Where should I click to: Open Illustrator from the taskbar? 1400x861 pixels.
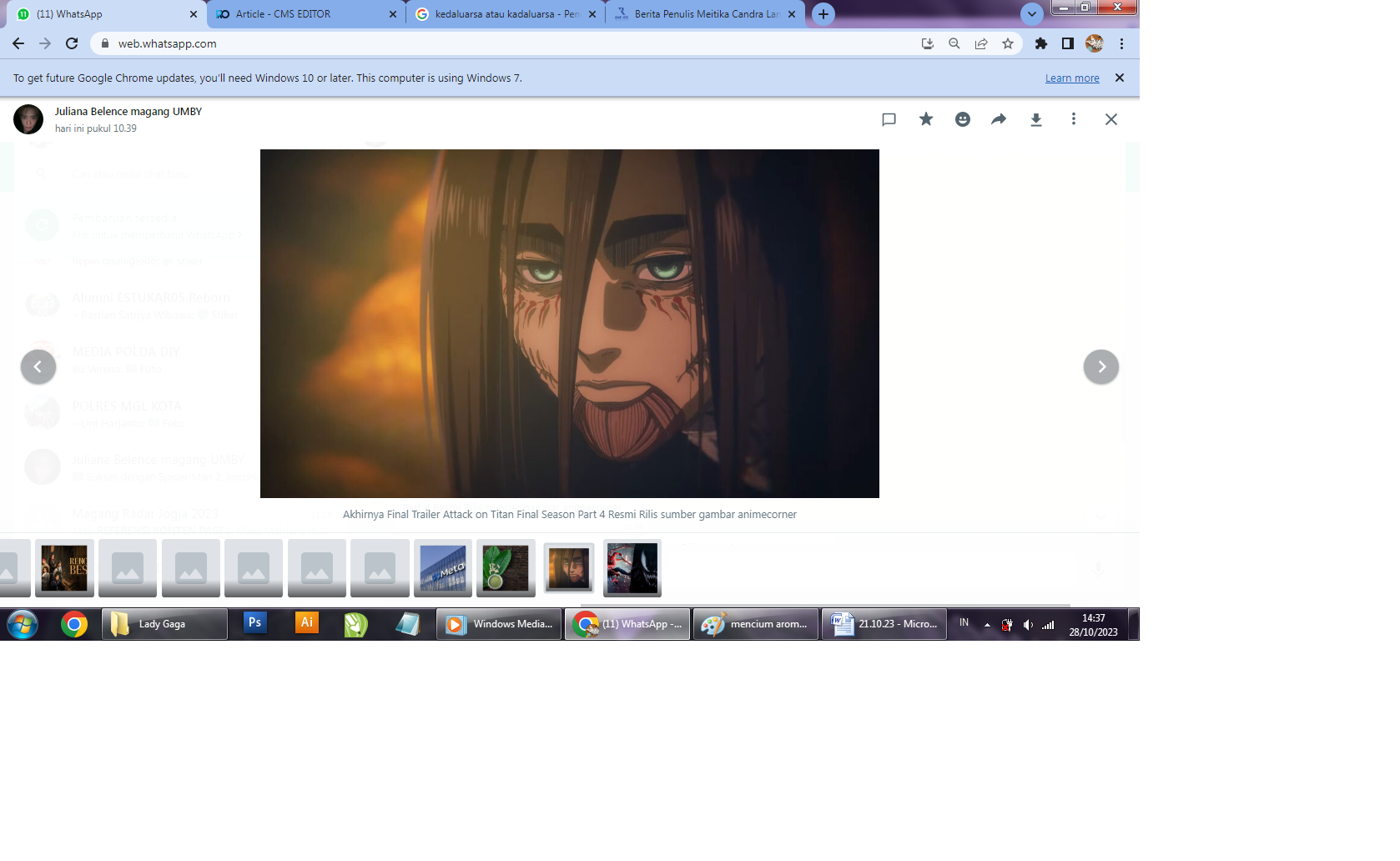[x=307, y=622]
